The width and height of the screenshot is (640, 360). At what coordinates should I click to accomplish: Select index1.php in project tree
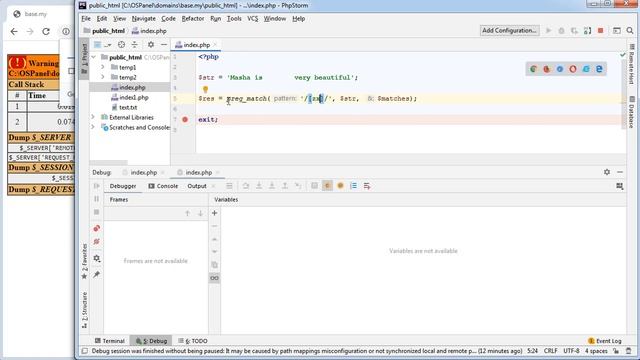coord(129,98)
